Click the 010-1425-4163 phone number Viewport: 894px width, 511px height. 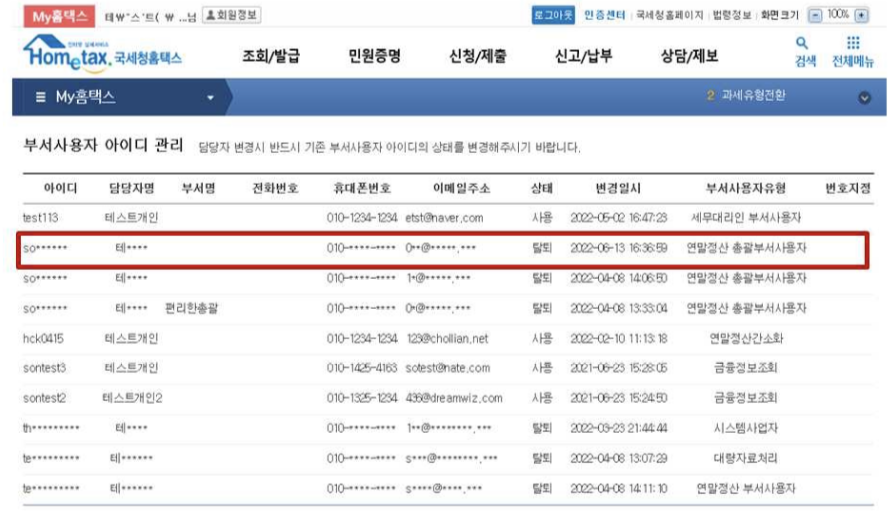click(x=361, y=368)
